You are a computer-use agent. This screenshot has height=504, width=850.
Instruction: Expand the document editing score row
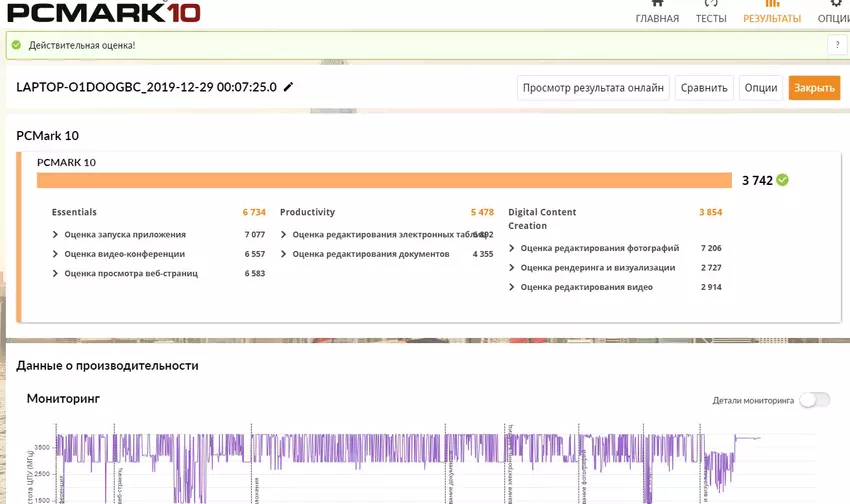[284, 254]
